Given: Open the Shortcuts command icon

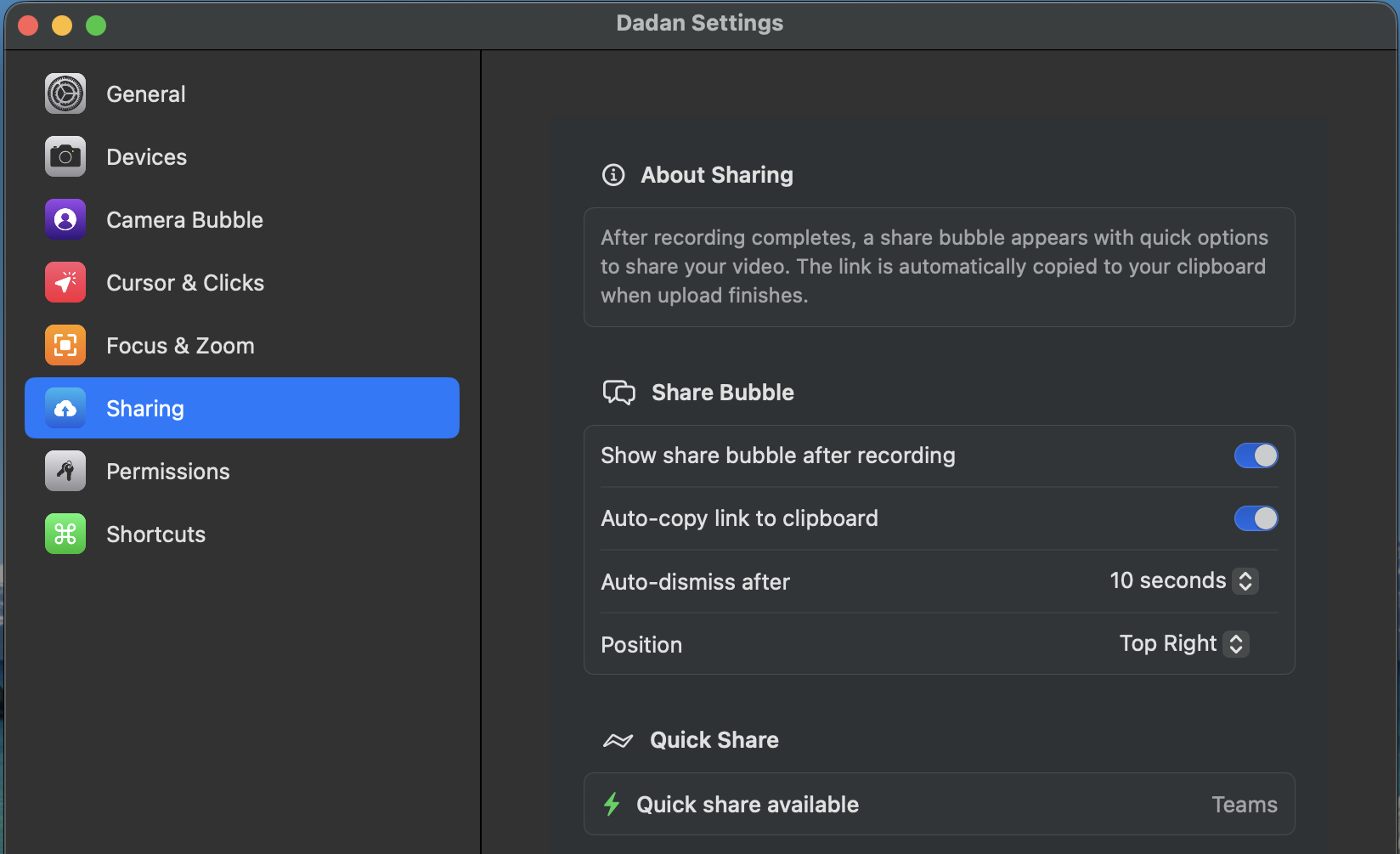Looking at the screenshot, I should pyautogui.click(x=65, y=534).
